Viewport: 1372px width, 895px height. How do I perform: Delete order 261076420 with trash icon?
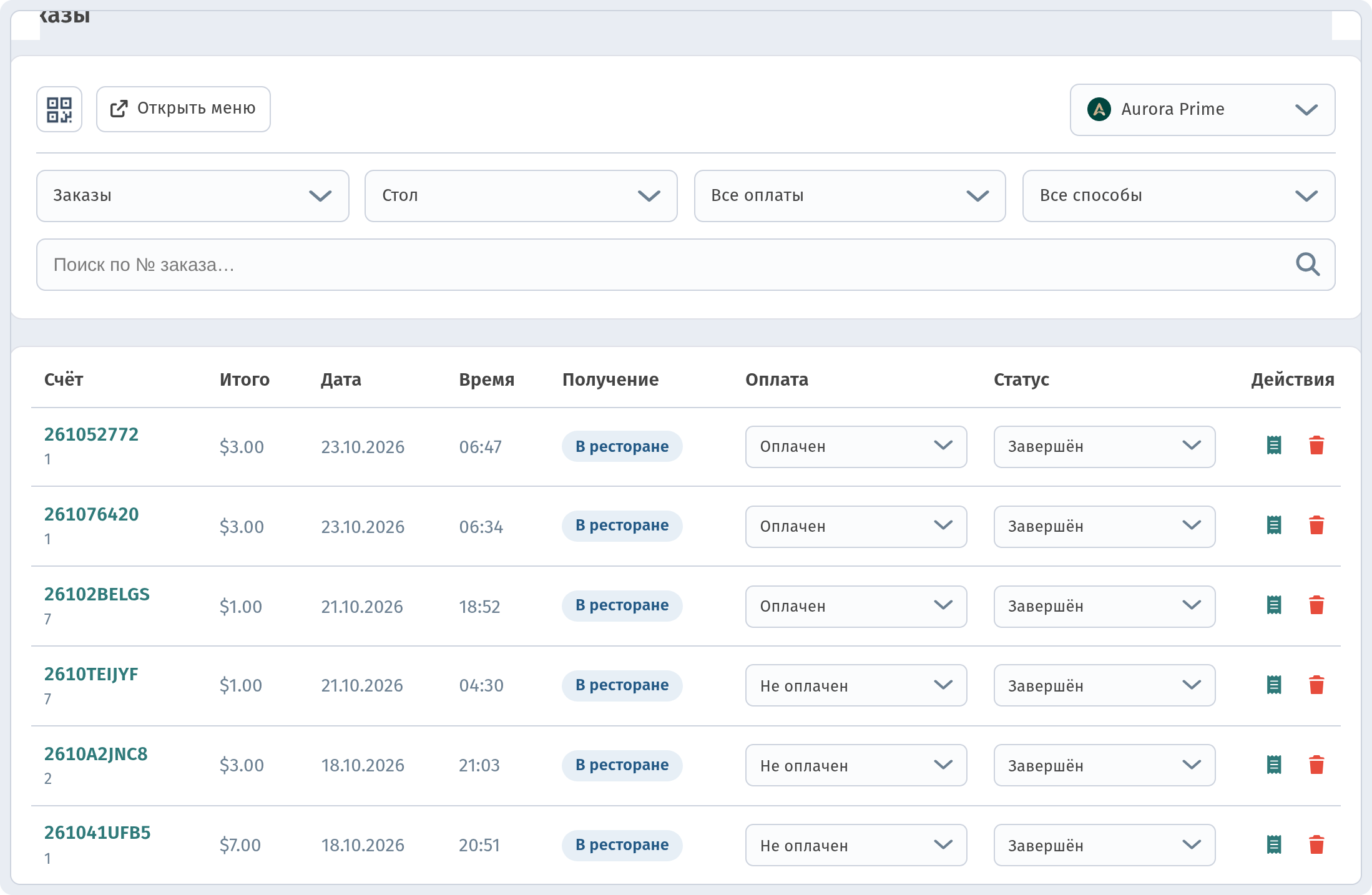pos(1316,526)
